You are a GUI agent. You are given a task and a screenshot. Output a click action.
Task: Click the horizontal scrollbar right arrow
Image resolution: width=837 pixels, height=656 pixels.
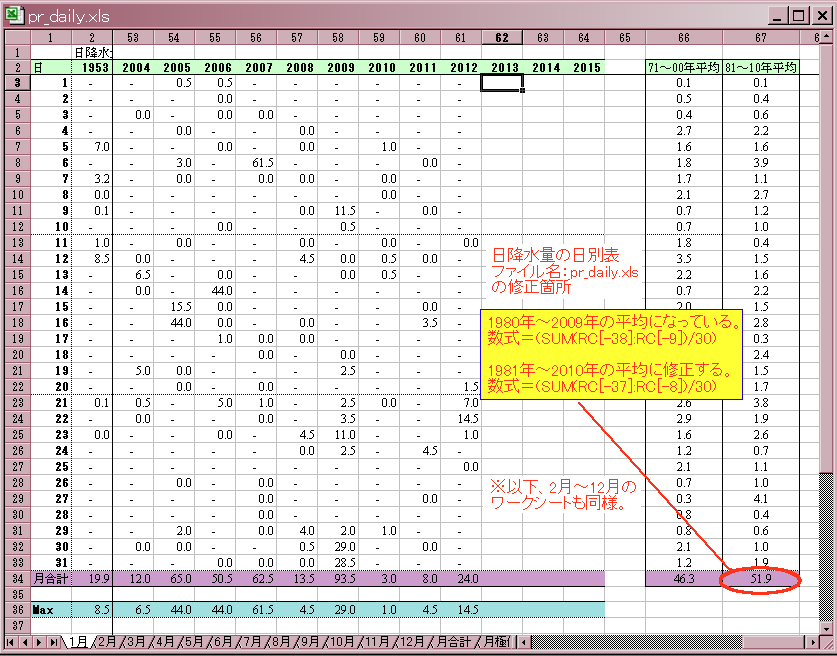pyautogui.click(x=812, y=642)
